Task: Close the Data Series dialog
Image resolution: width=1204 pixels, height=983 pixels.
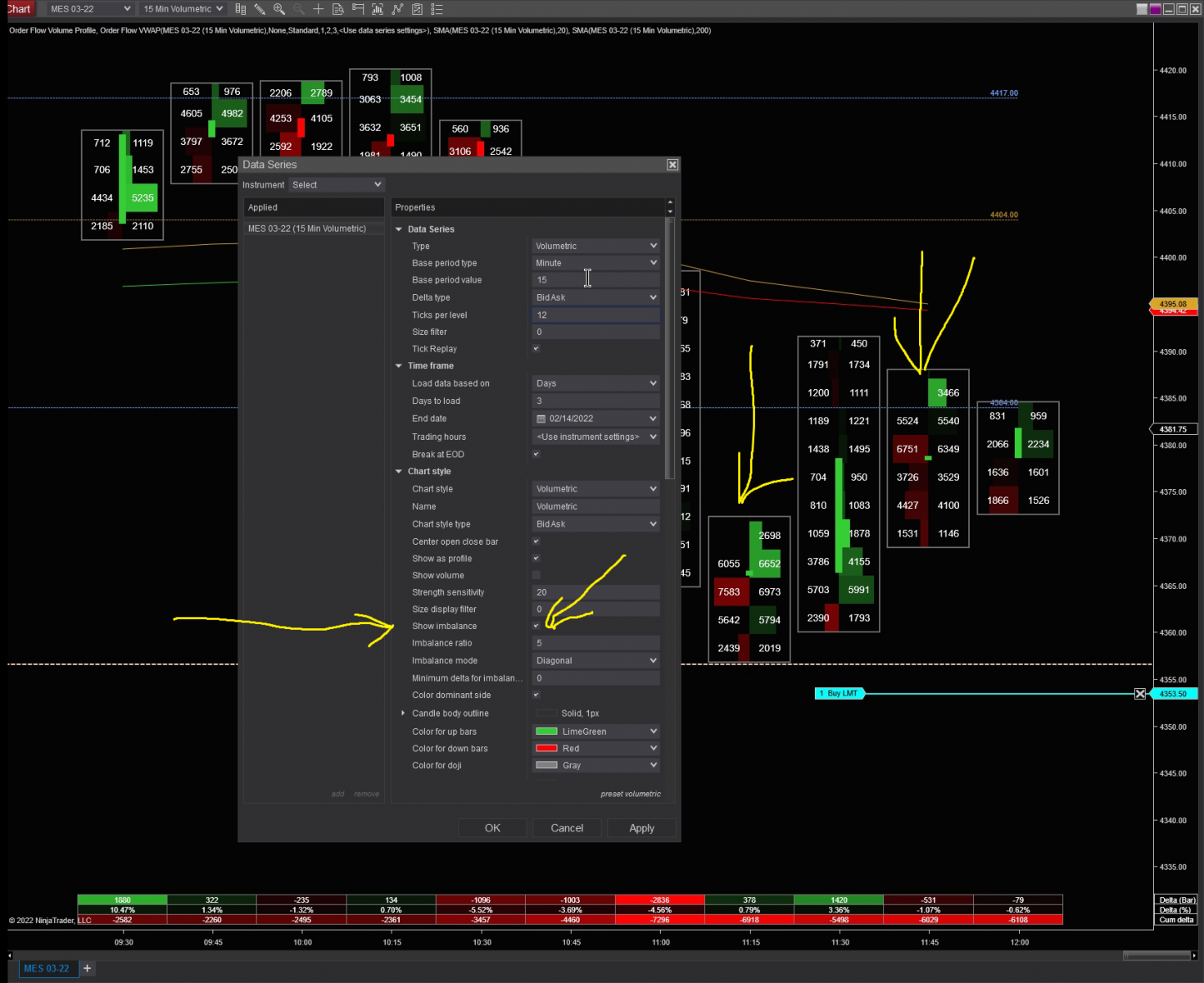Action: tap(672, 165)
